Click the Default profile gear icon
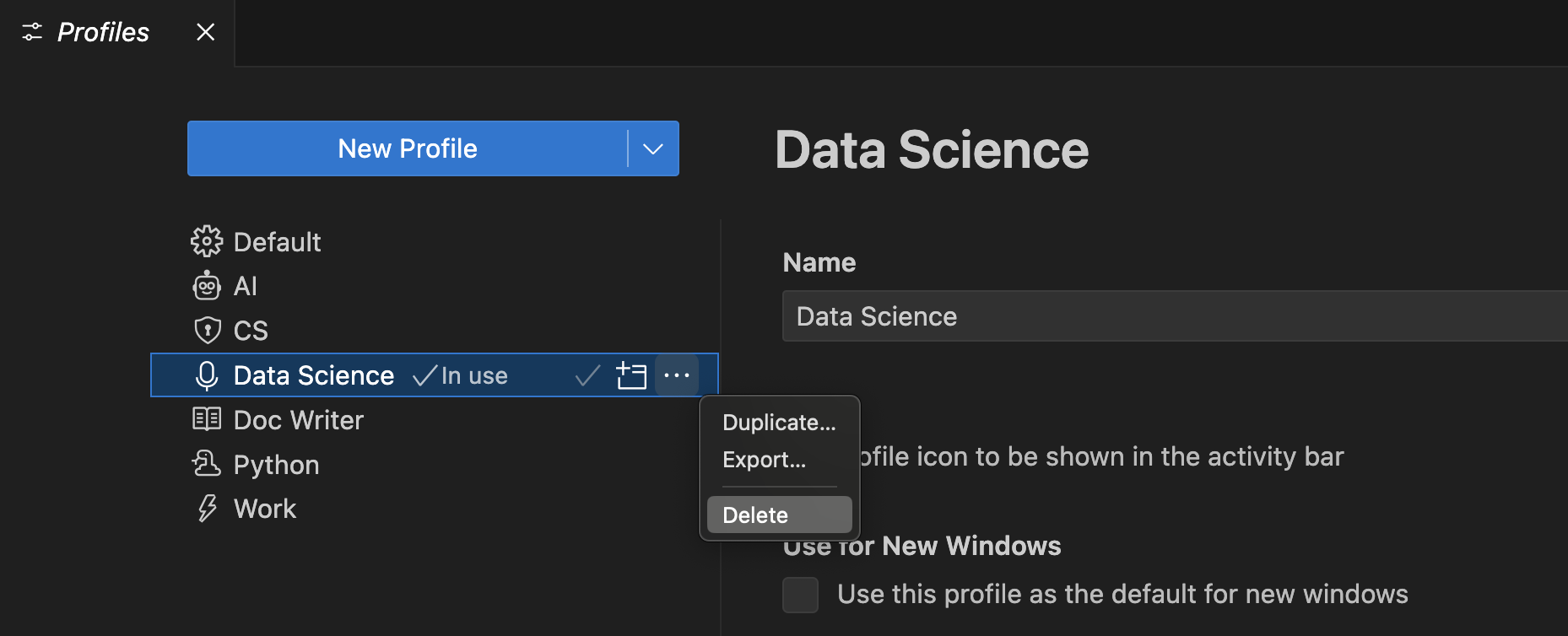1568x636 pixels. [x=207, y=242]
